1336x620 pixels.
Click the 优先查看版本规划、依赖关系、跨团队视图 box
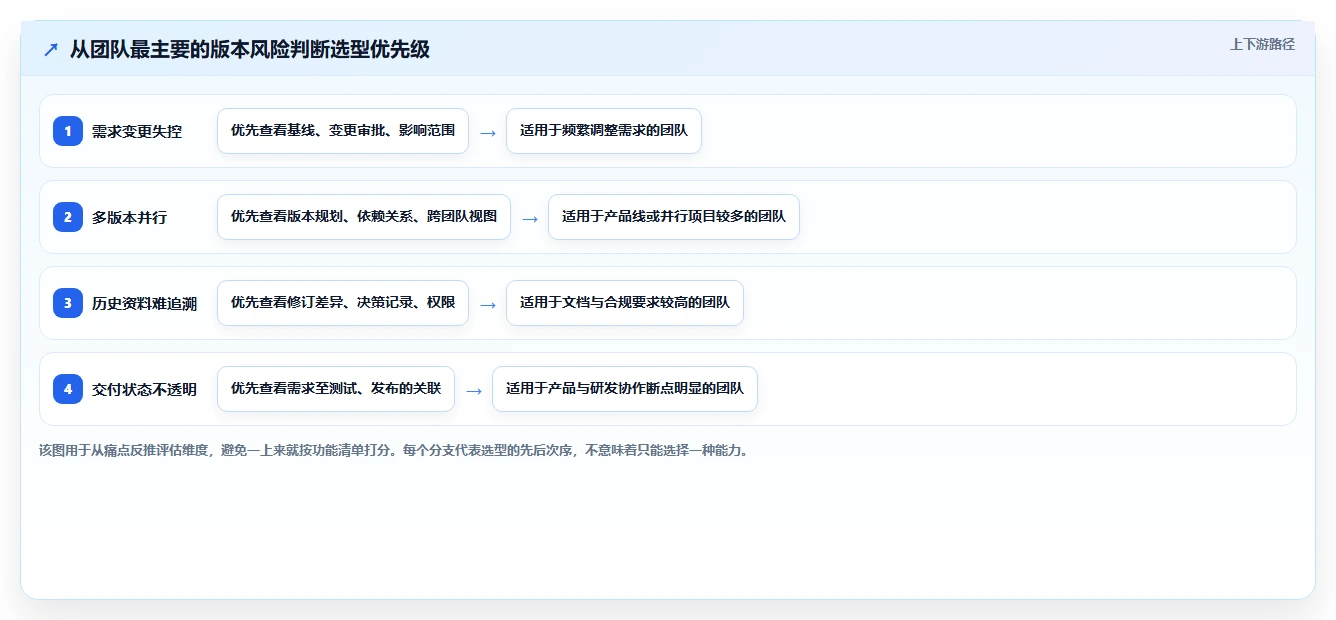pos(364,217)
